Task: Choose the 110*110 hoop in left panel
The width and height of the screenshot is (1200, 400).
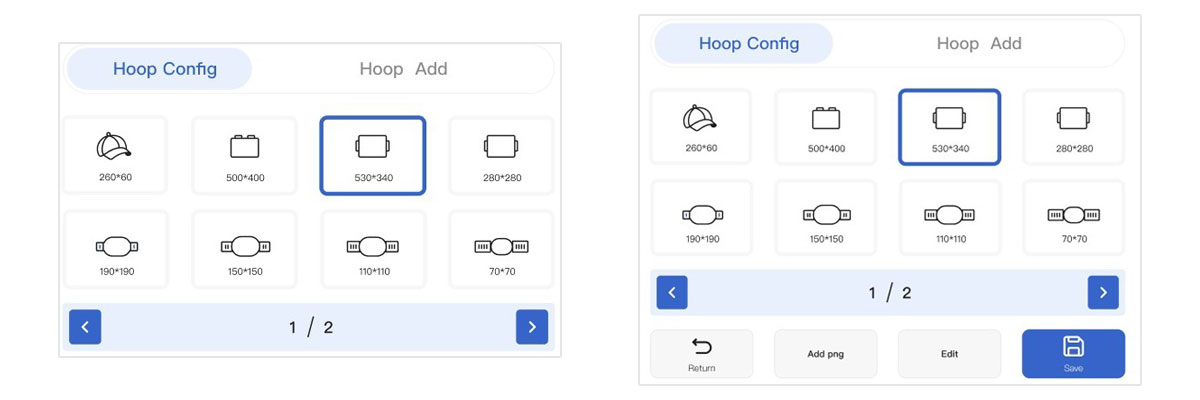Action: [372, 249]
